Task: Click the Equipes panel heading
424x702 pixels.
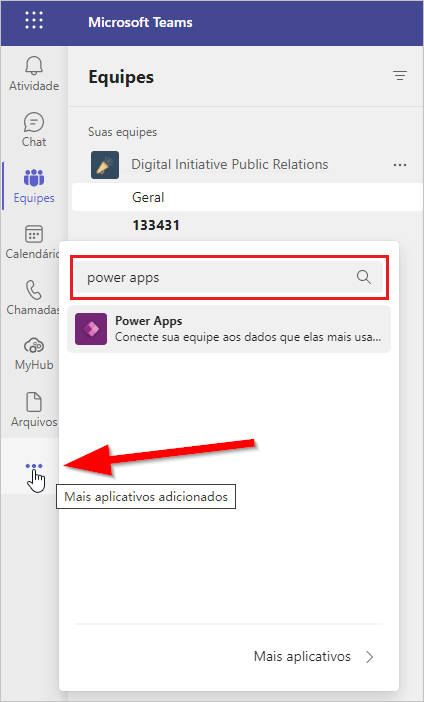Action: (x=121, y=77)
